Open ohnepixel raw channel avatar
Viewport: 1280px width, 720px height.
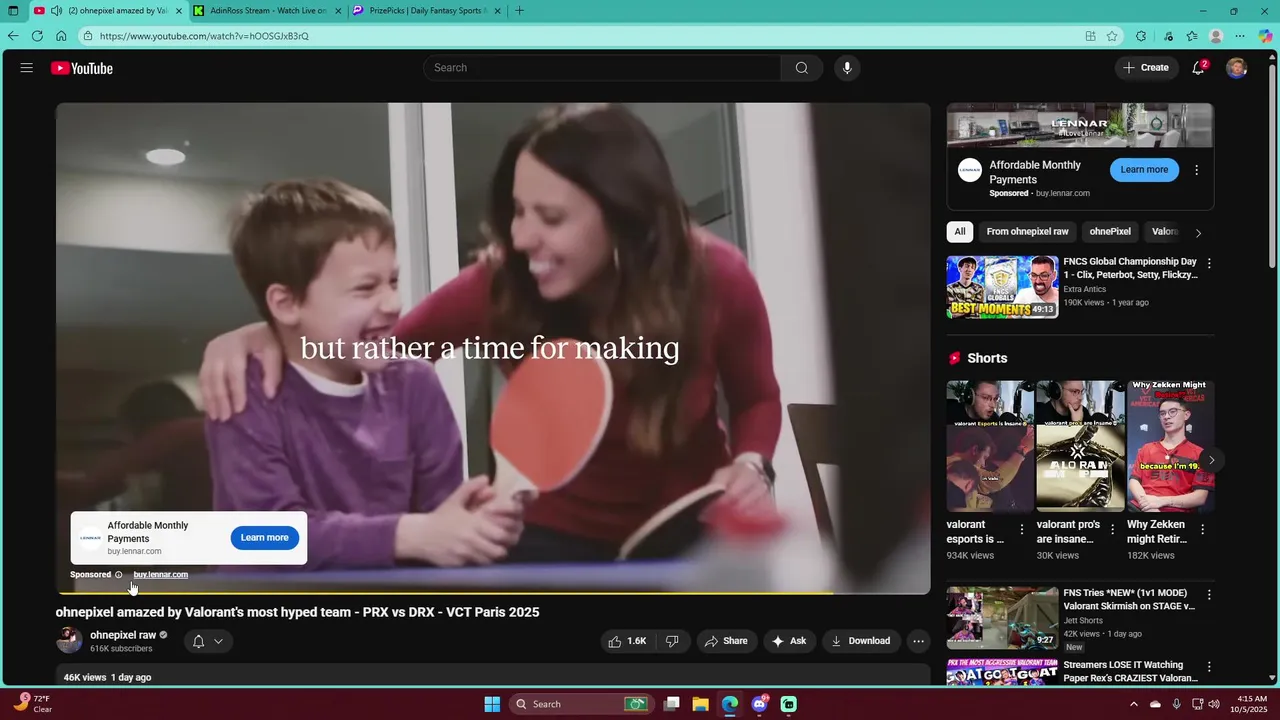coord(69,640)
